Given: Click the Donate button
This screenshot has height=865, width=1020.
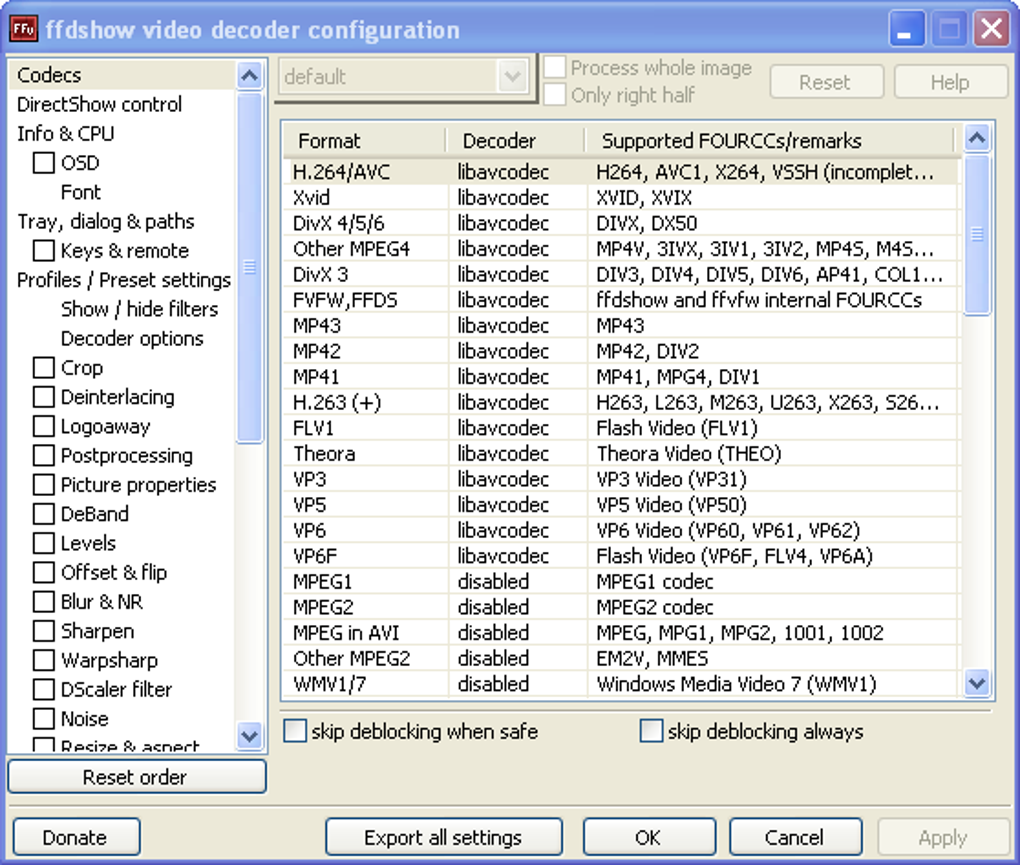Looking at the screenshot, I should pos(76,837).
